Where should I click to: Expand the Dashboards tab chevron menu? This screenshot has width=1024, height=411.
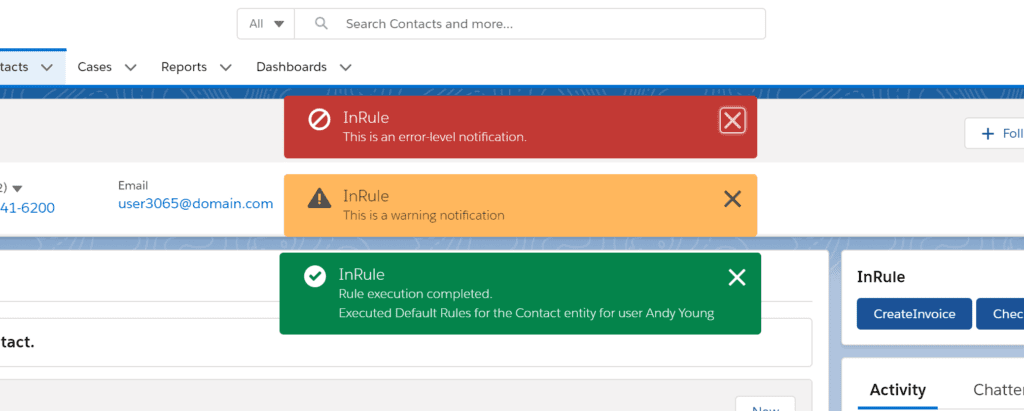[345, 68]
